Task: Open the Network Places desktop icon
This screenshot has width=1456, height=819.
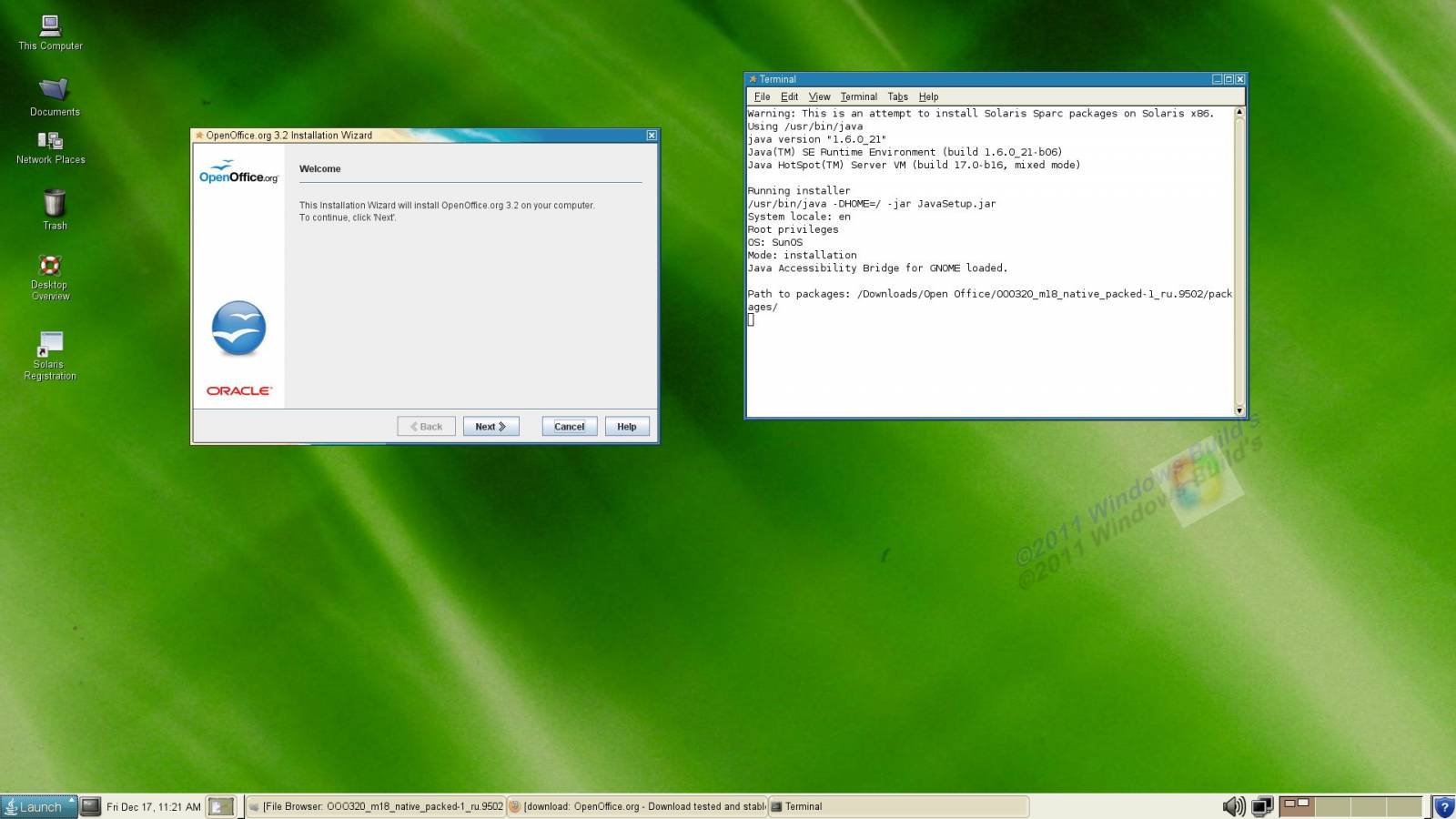Action: point(51,148)
